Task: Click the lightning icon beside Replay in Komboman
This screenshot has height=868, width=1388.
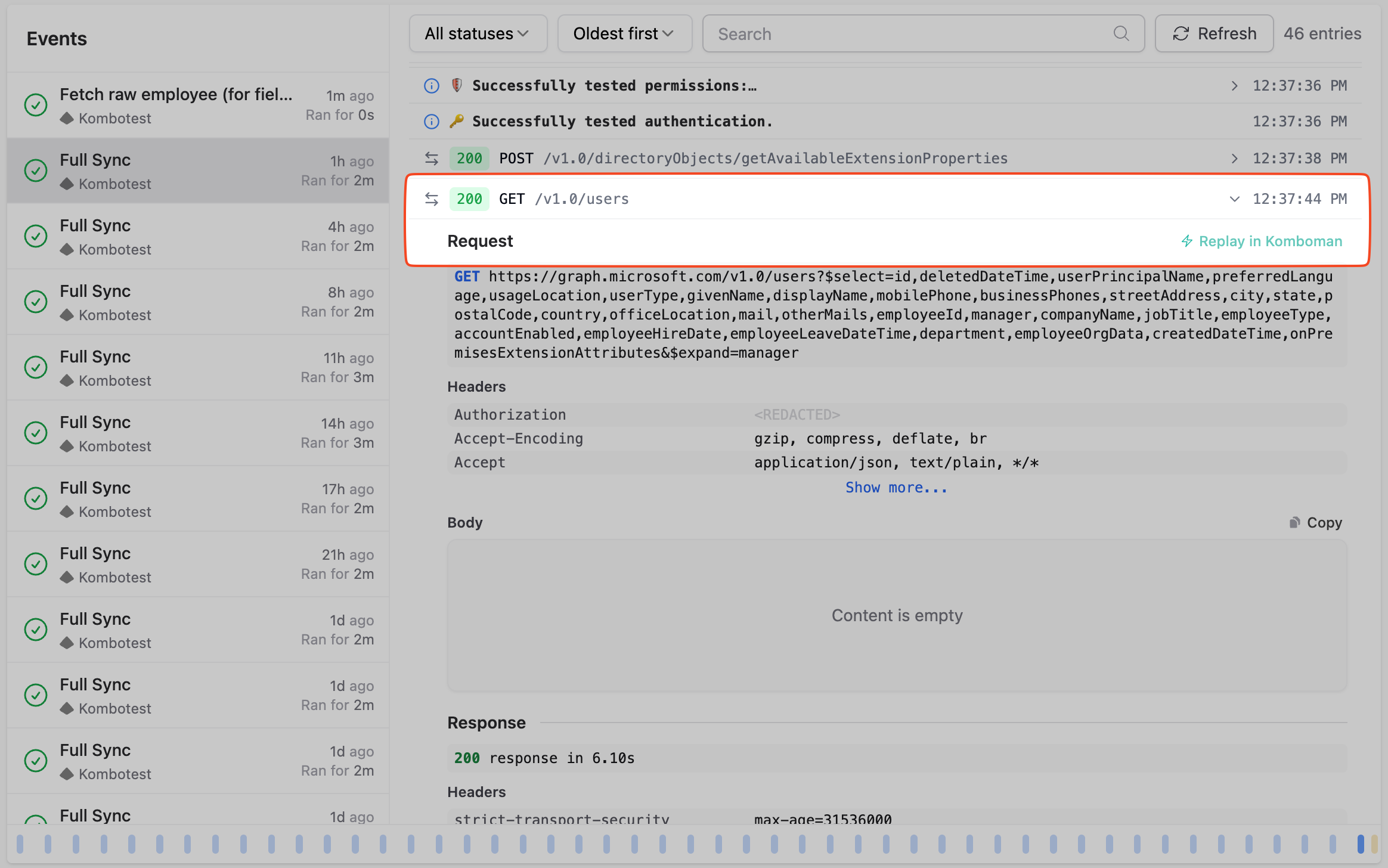Action: click(1187, 241)
